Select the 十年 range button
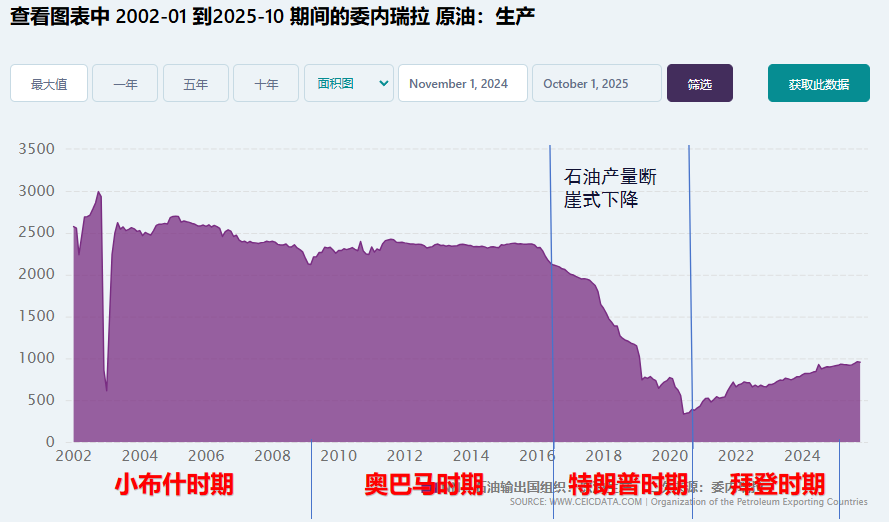Screen dimensions: 889x522 [266, 84]
